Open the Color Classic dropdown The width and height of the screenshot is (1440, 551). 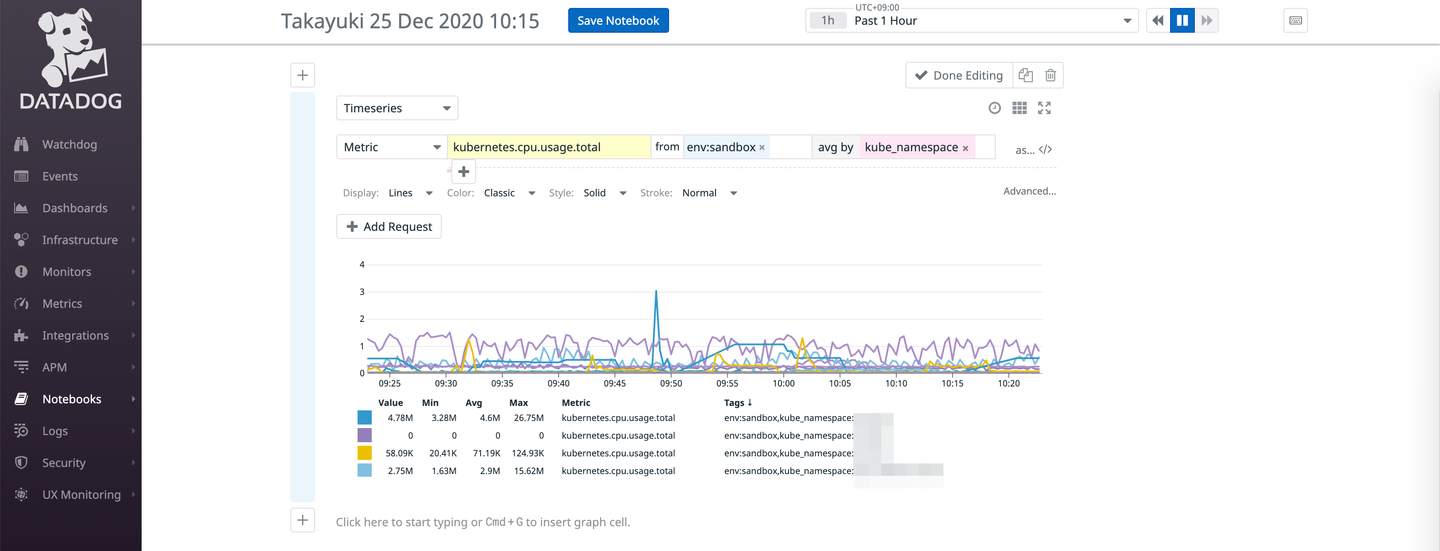point(507,193)
